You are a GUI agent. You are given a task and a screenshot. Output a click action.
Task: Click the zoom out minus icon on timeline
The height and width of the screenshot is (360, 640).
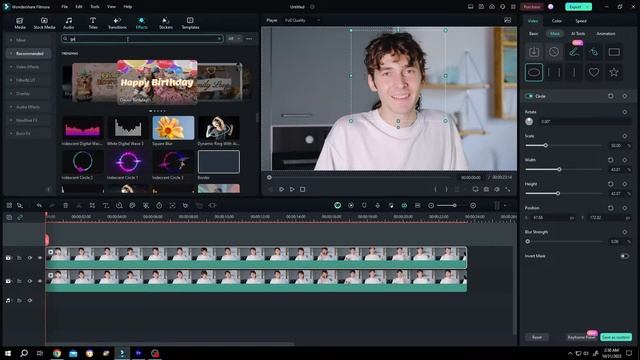coord(431,205)
